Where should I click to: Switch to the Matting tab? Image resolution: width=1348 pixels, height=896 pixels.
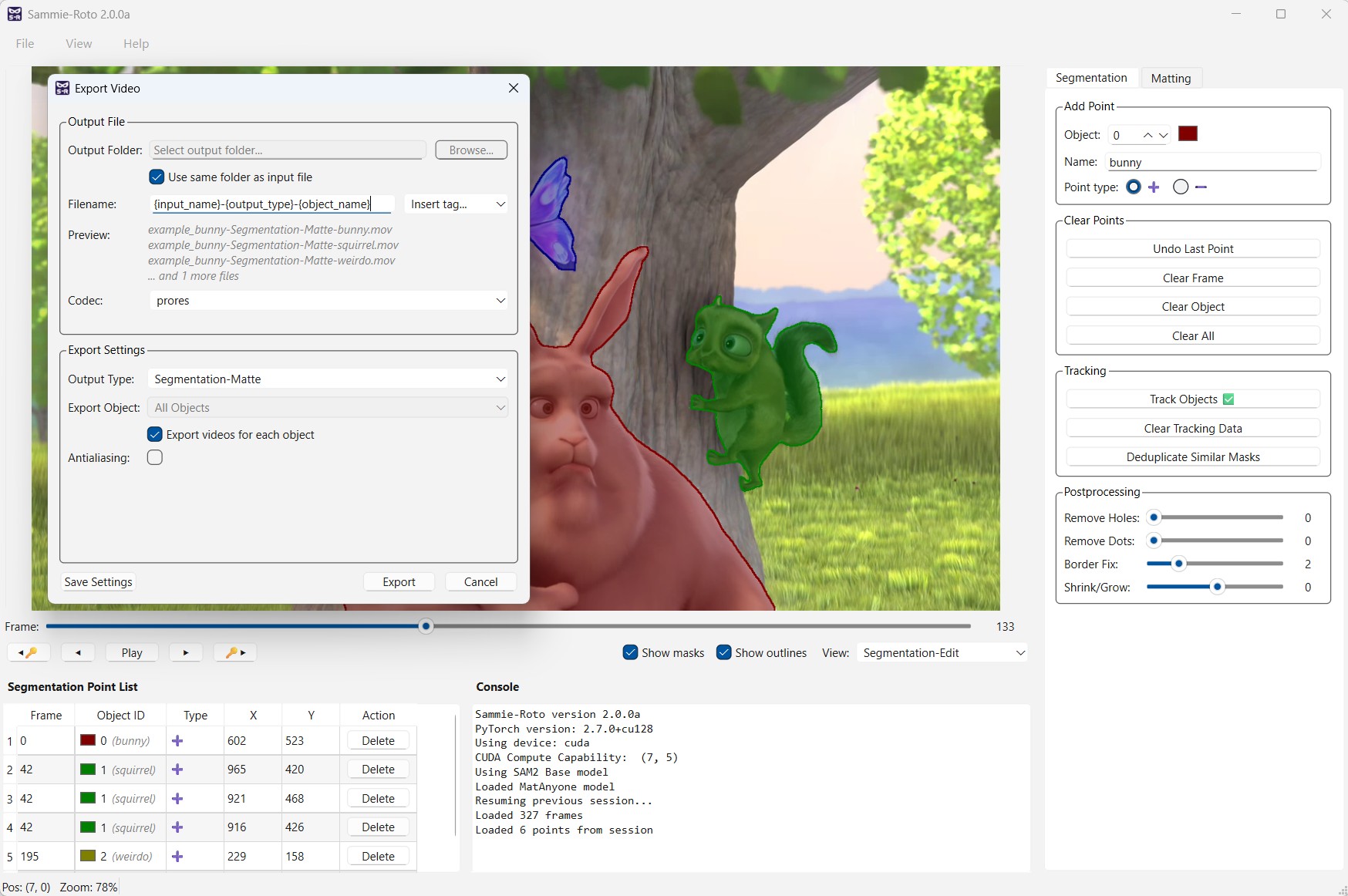[x=1171, y=78]
